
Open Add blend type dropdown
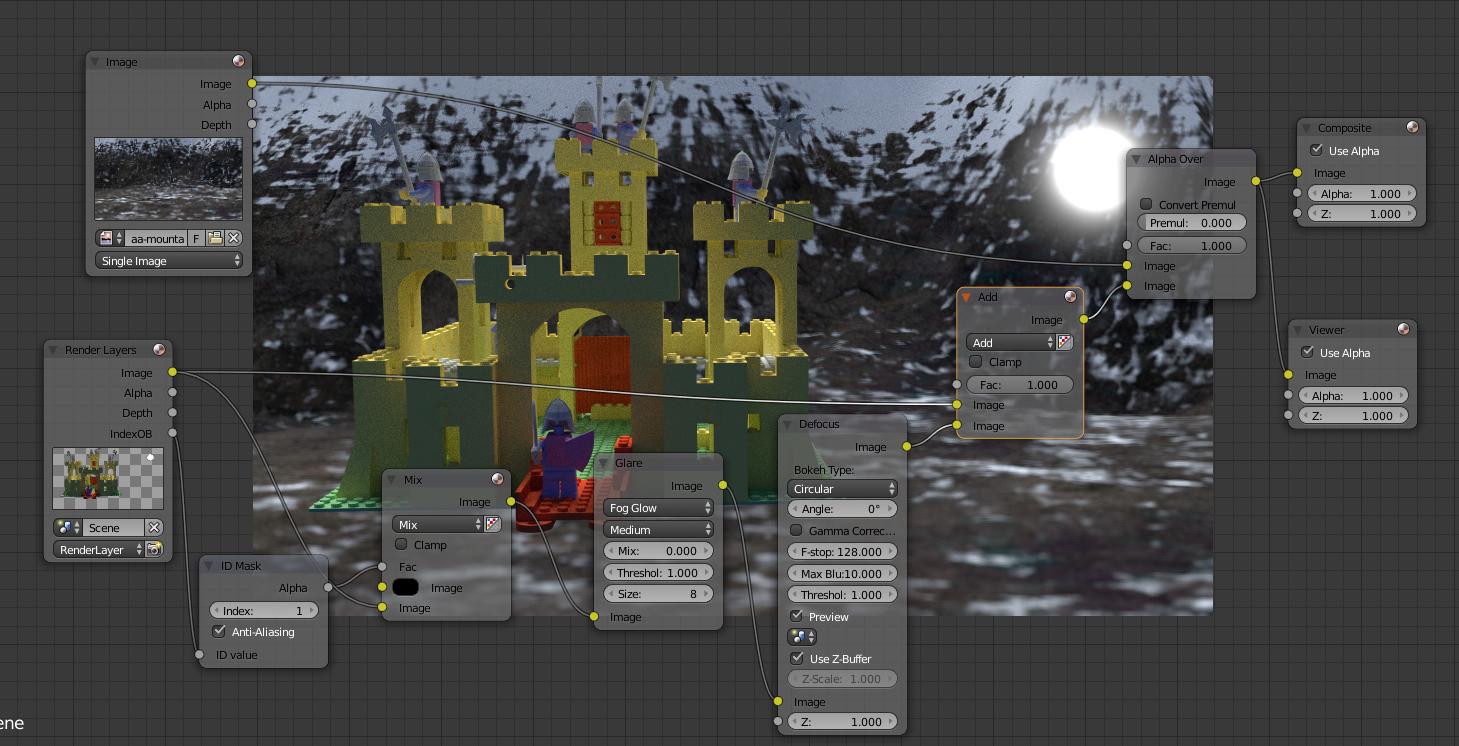(1011, 342)
